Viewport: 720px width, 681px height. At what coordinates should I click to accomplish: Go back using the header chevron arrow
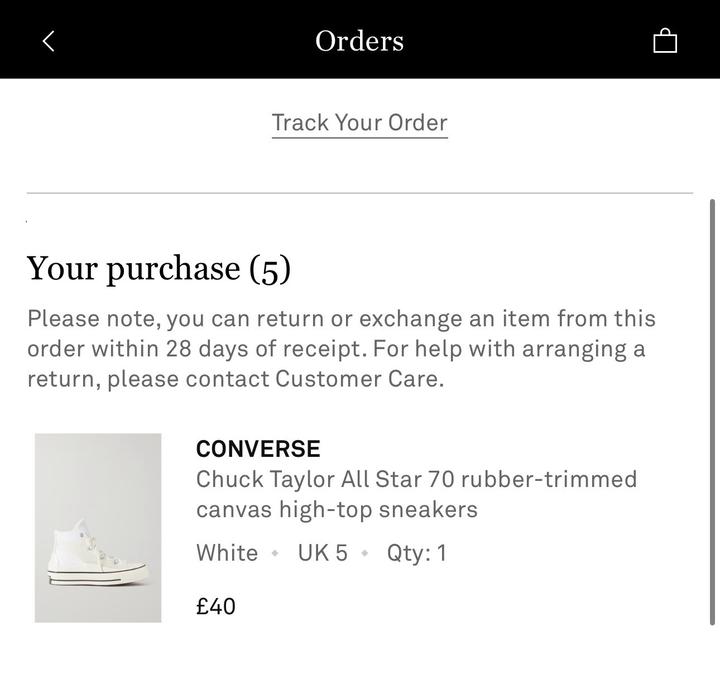pos(48,41)
